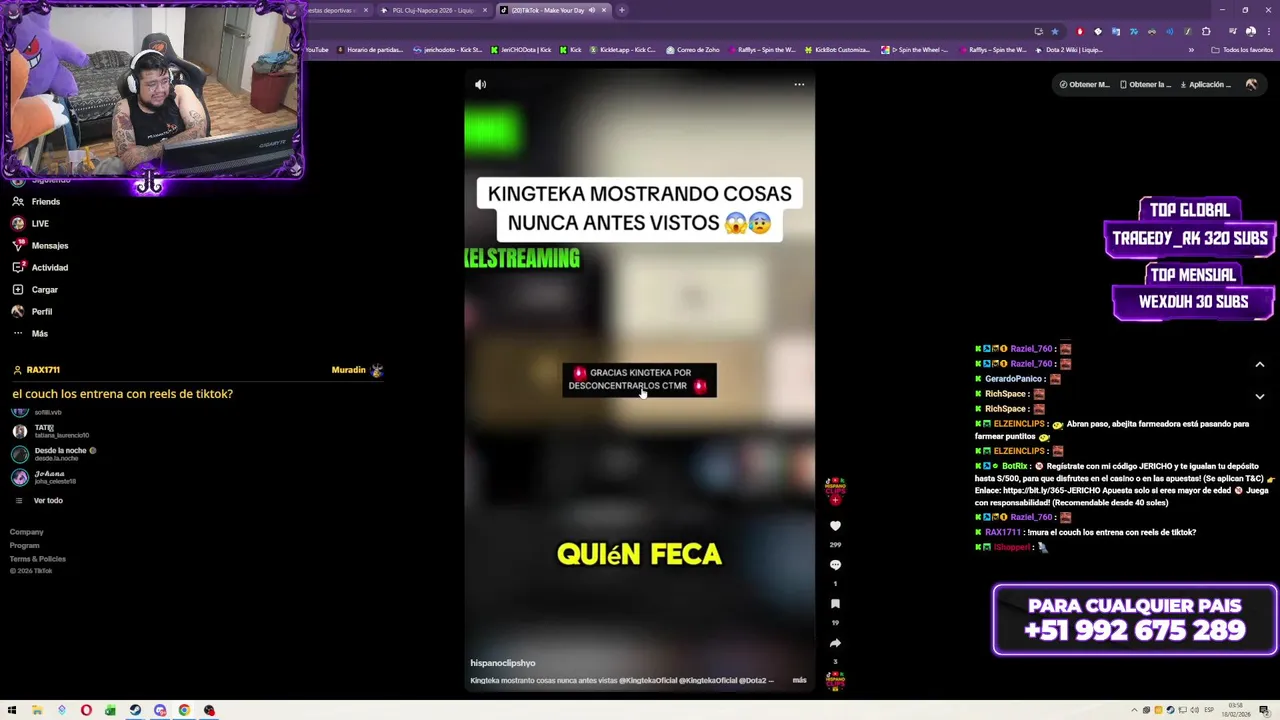Click the video caption text about Kingteka
Viewport: 1280px width, 720px height.
pyautogui.click(x=621, y=680)
